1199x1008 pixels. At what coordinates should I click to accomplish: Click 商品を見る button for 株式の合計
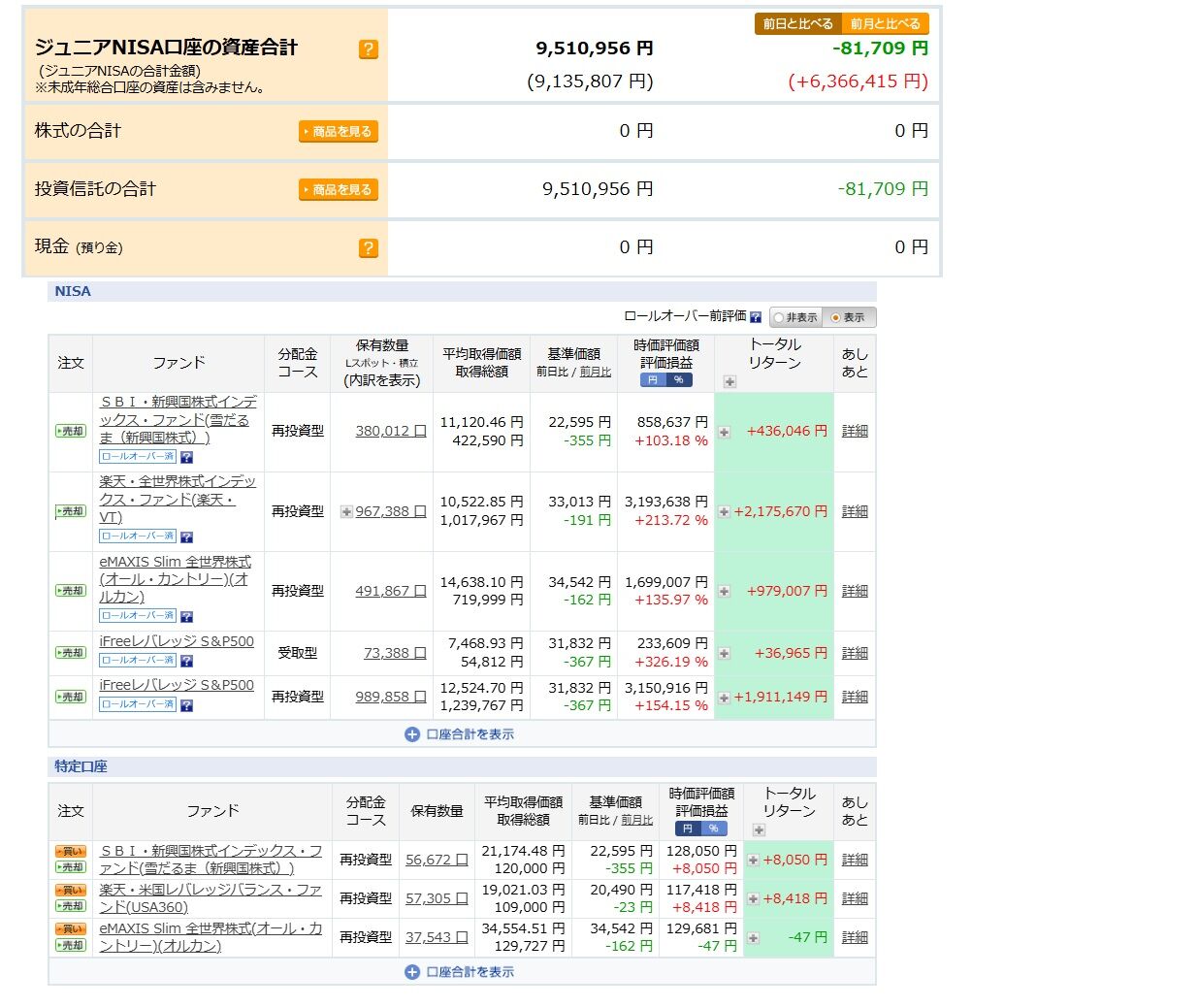click(x=338, y=131)
